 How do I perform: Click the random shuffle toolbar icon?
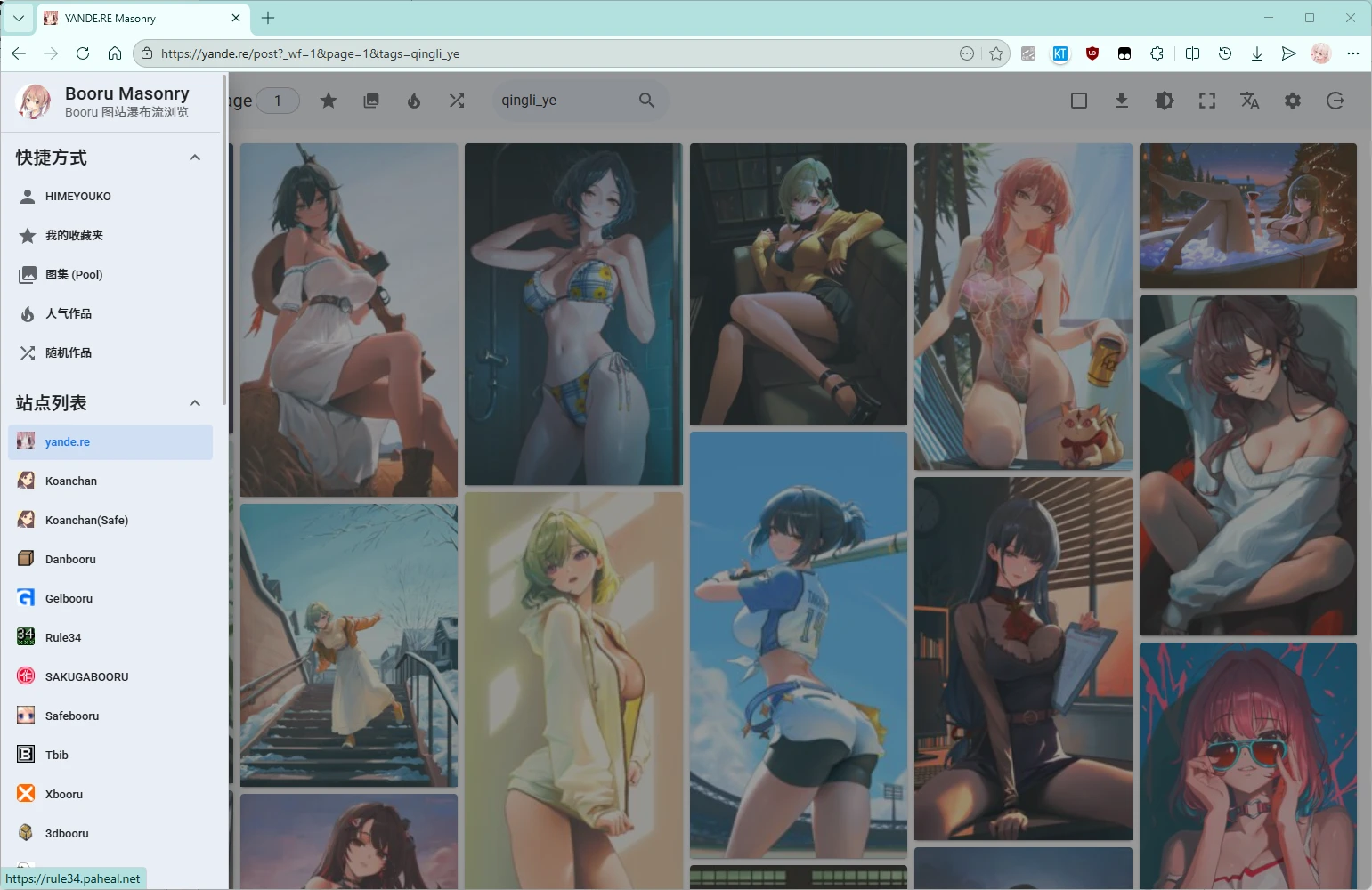457,101
